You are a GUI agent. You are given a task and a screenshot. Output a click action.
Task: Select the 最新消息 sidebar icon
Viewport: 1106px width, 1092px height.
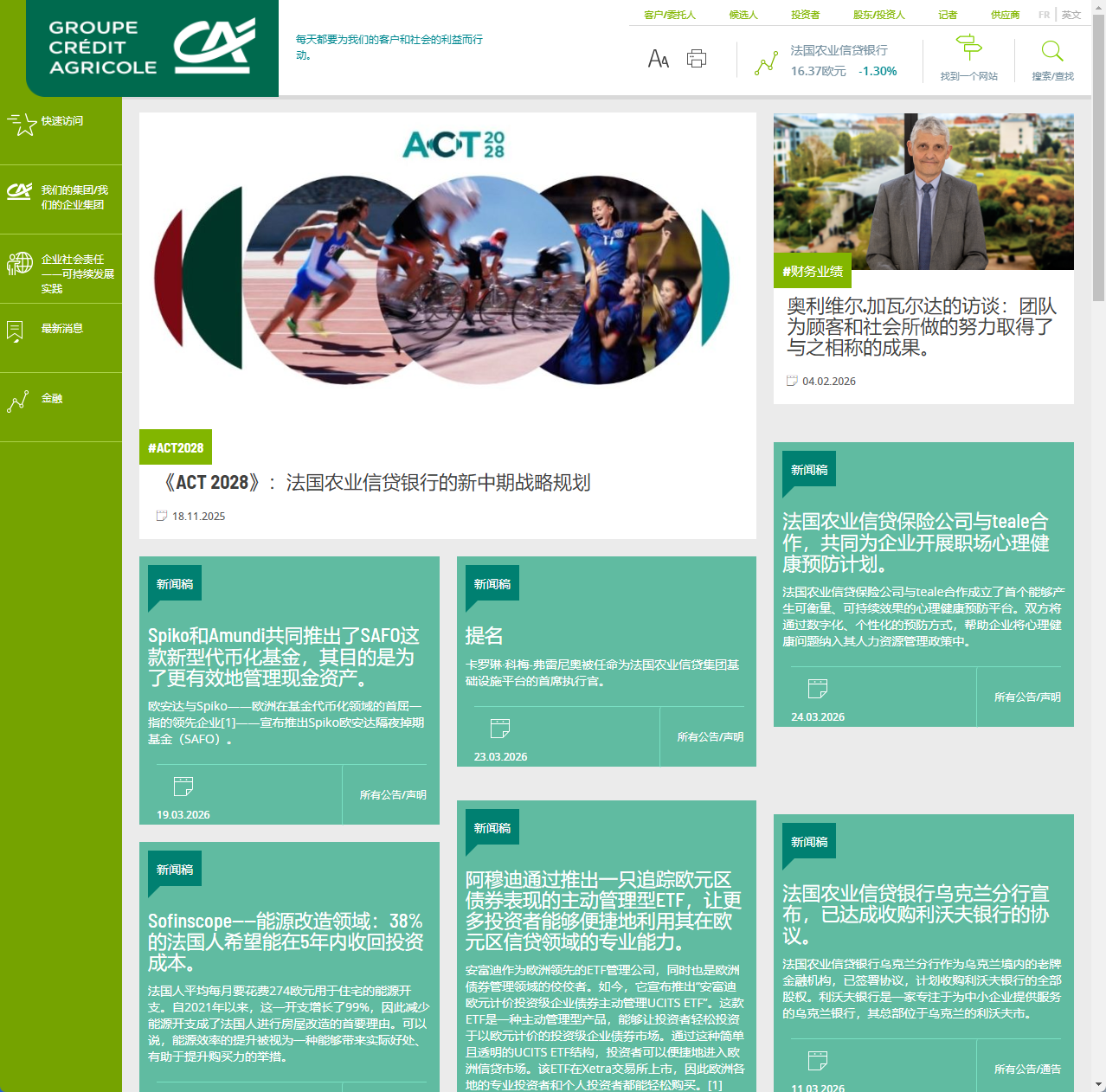click(14, 331)
